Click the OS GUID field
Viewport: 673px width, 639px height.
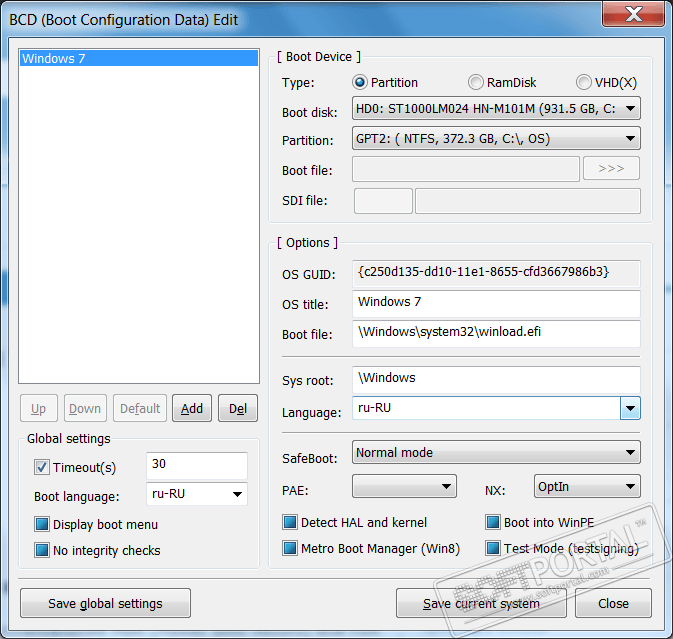[496, 273]
